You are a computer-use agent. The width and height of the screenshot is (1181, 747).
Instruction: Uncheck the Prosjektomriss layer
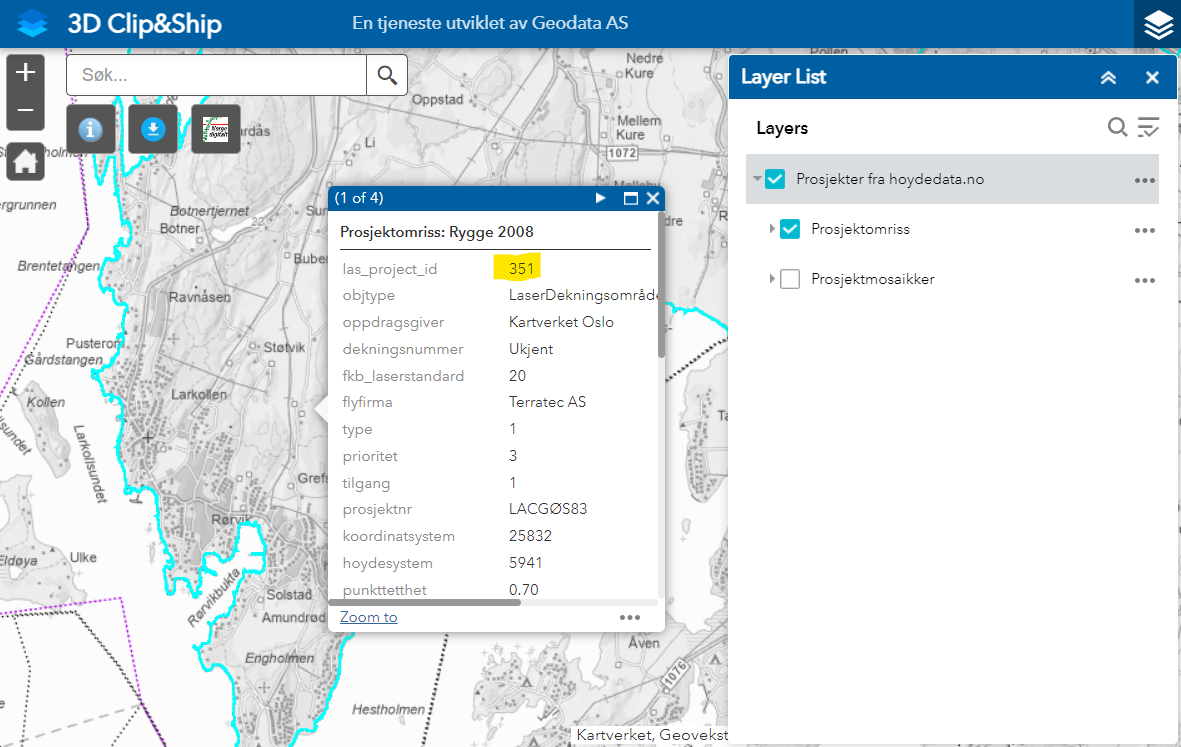pos(790,229)
